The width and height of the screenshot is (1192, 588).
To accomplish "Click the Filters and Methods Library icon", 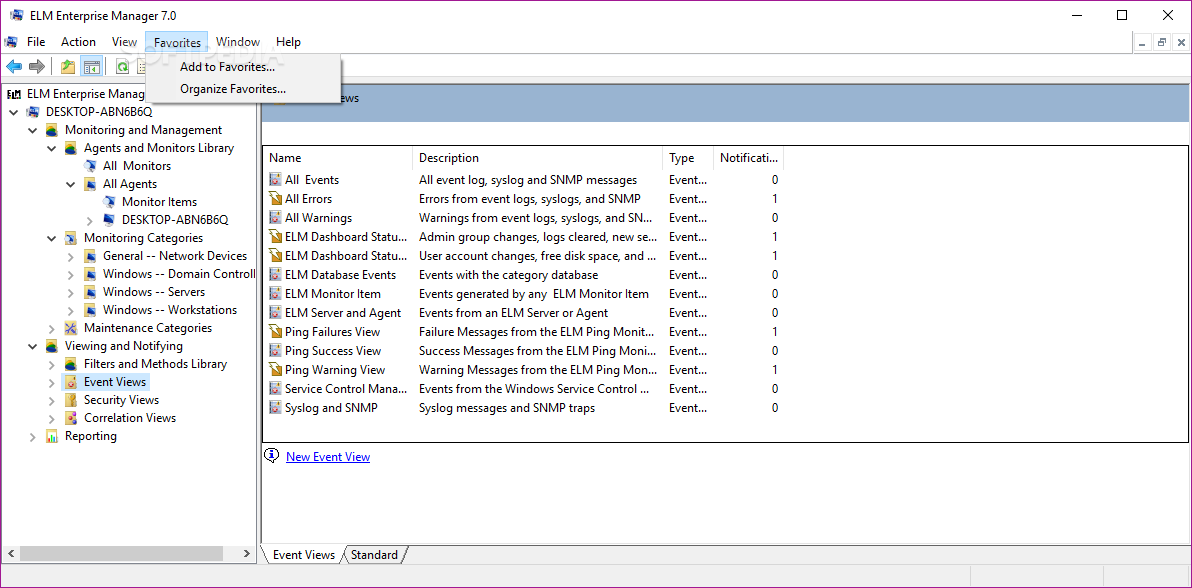I will [x=71, y=364].
